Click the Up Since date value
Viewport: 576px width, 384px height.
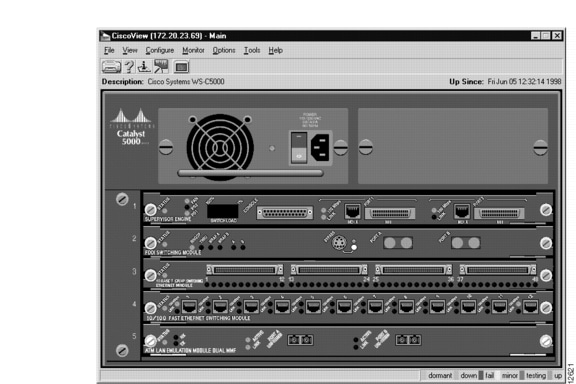coord(524,82)
